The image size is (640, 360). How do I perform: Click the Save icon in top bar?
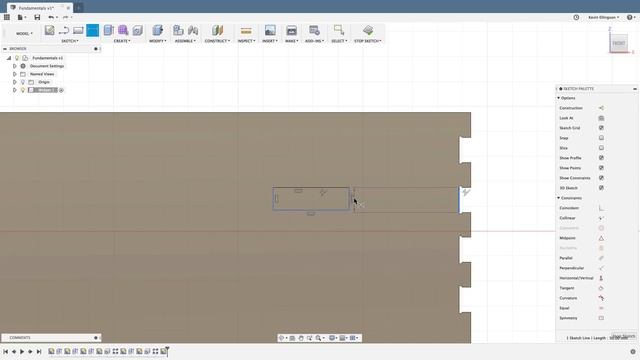point(37,17)
